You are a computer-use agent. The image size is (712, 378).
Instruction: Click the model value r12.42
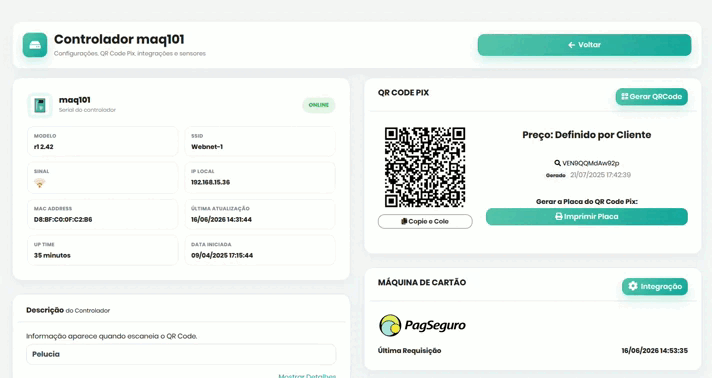tap(44, 147)
